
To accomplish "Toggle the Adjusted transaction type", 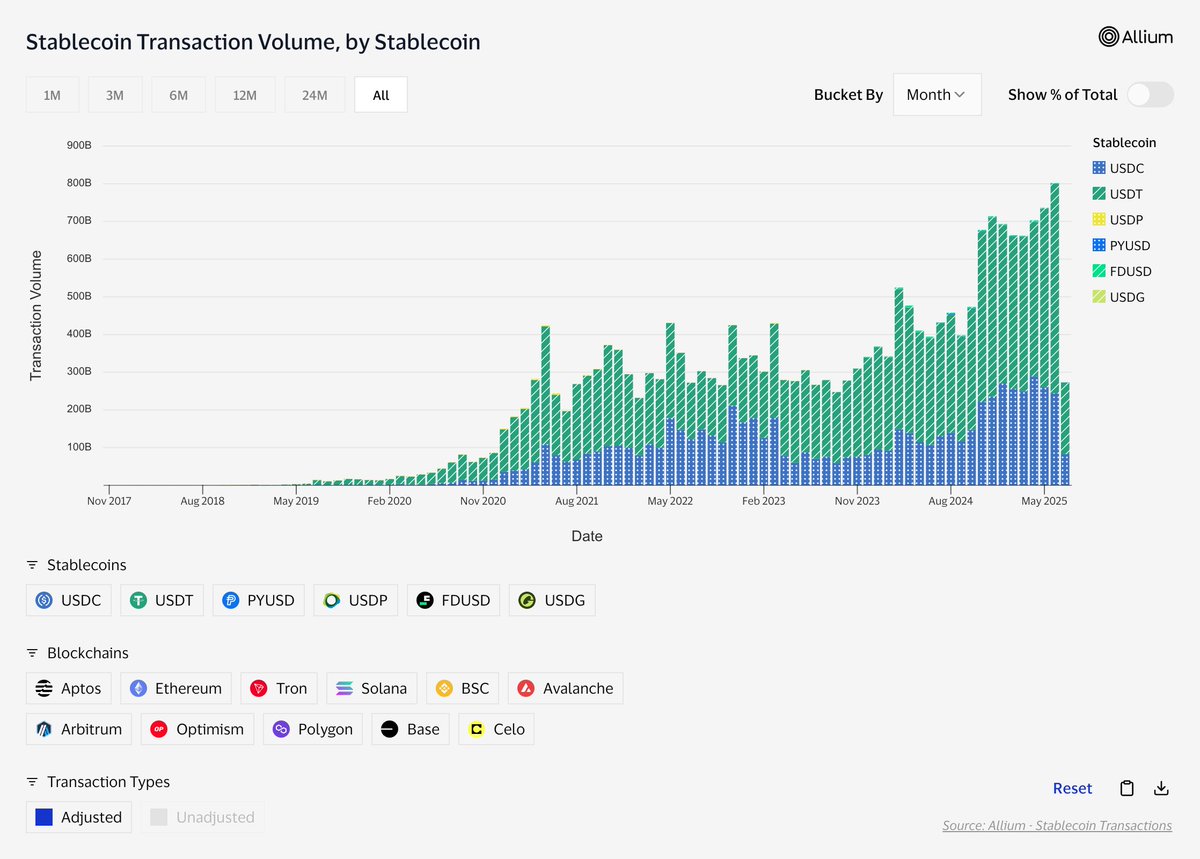I will pos(80,817).
